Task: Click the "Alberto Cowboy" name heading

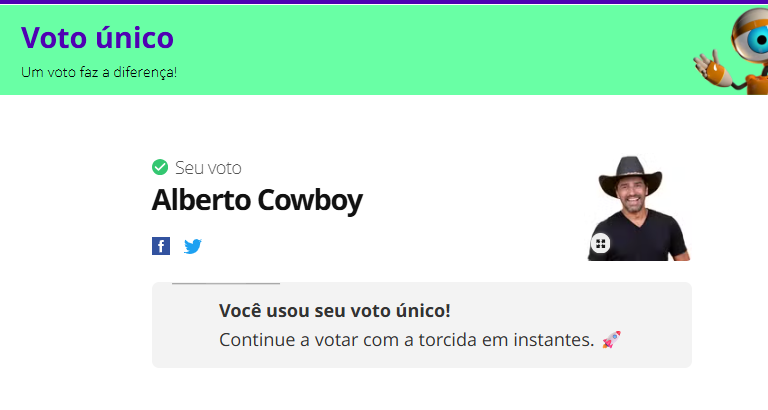Action: tap(256, 200)
